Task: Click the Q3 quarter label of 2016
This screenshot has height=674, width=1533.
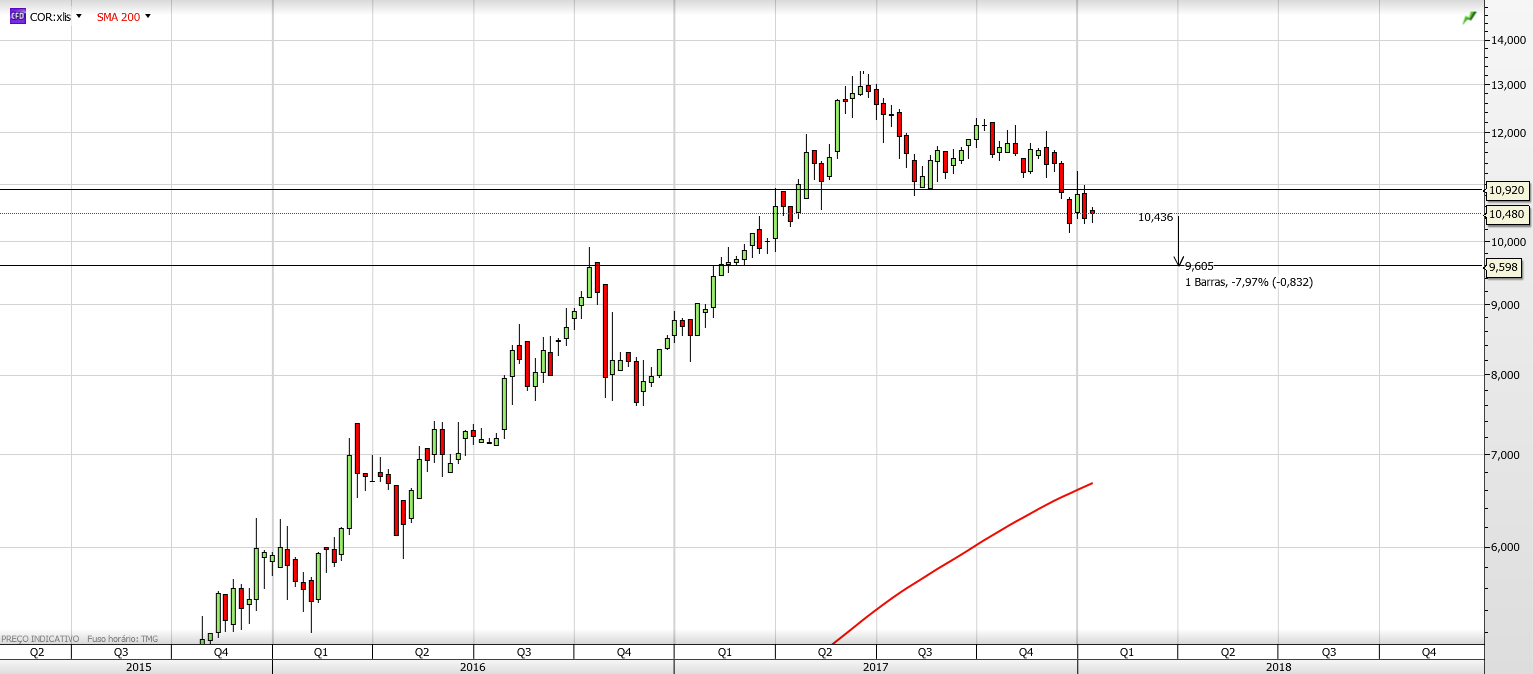Action: coord(523,652)
